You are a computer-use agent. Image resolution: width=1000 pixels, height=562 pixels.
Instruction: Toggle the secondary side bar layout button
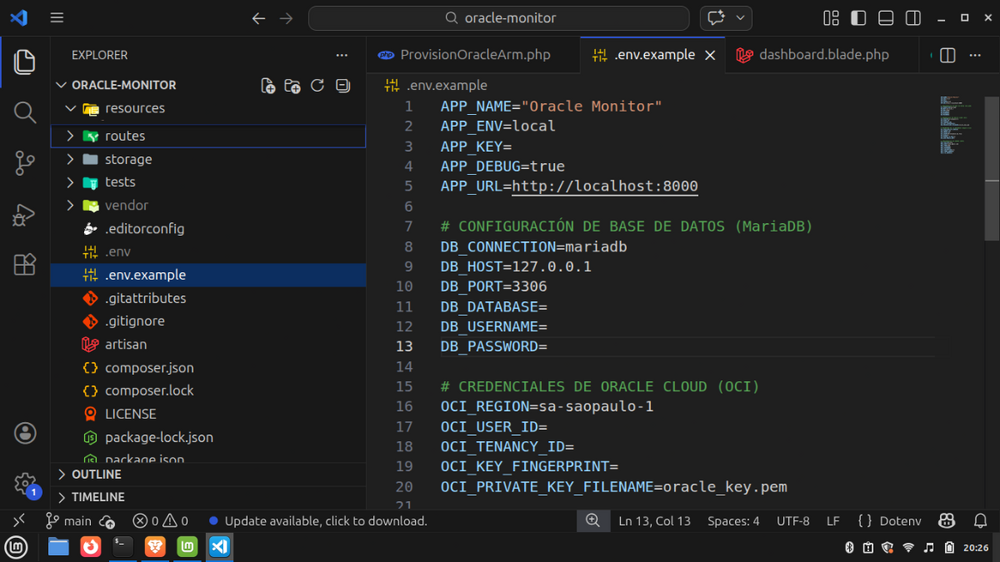913,18
